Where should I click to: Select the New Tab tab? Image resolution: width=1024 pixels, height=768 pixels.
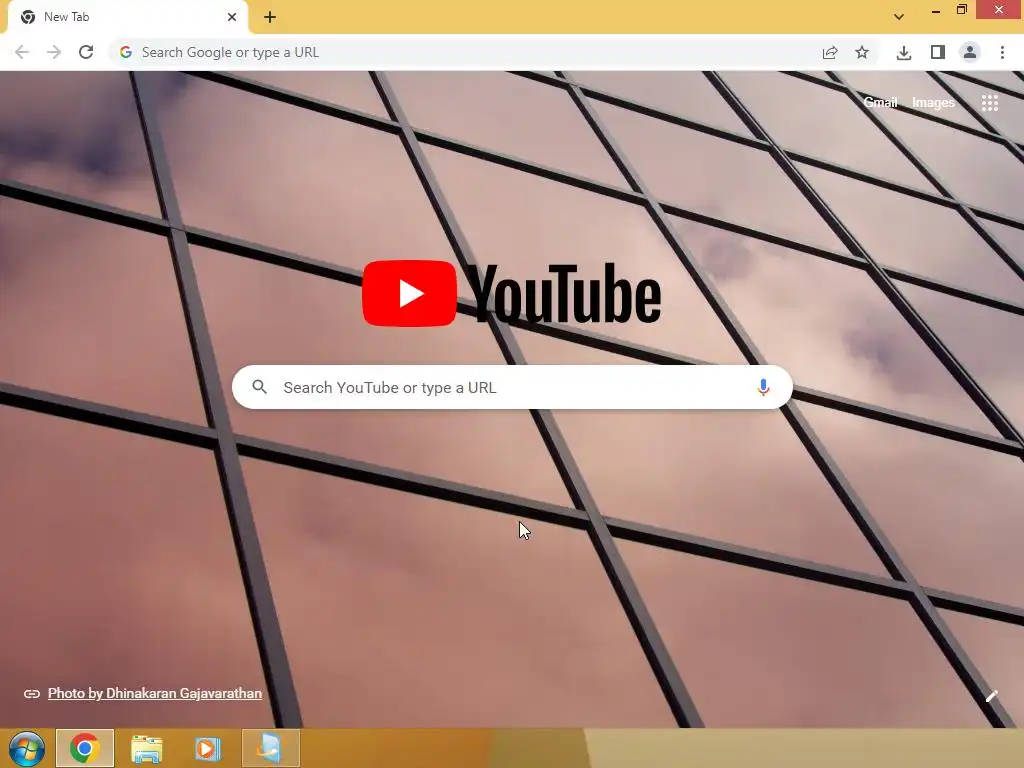coord(127,17)
